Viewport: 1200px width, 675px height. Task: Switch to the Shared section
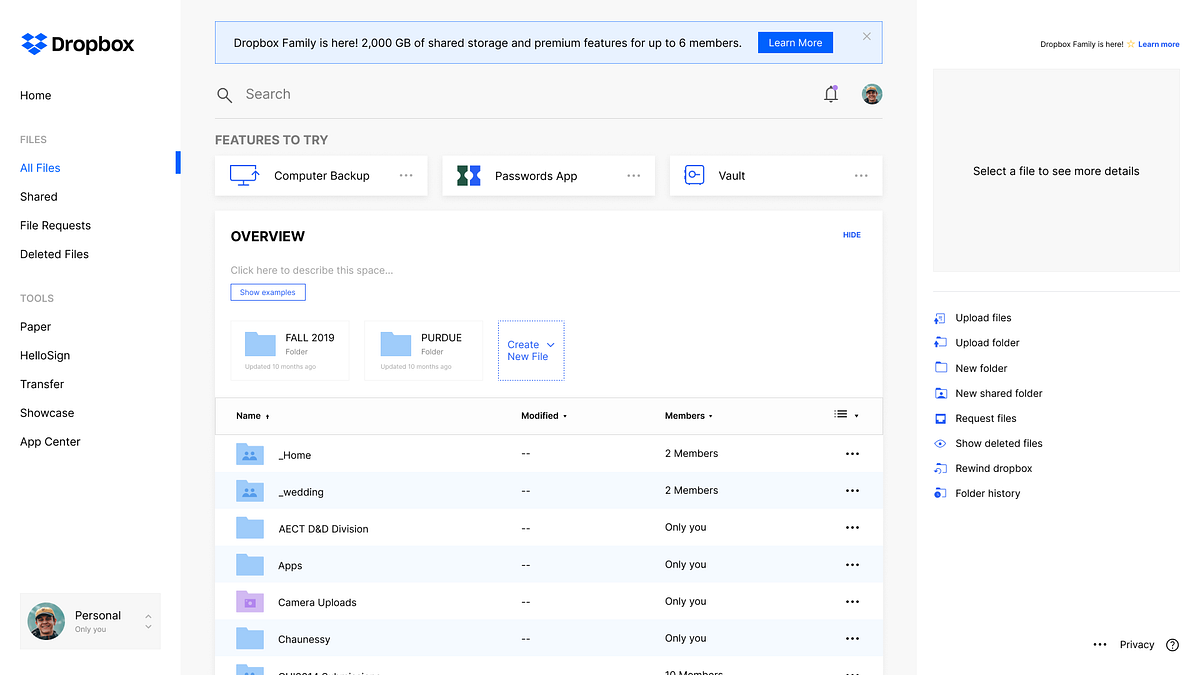38,196
